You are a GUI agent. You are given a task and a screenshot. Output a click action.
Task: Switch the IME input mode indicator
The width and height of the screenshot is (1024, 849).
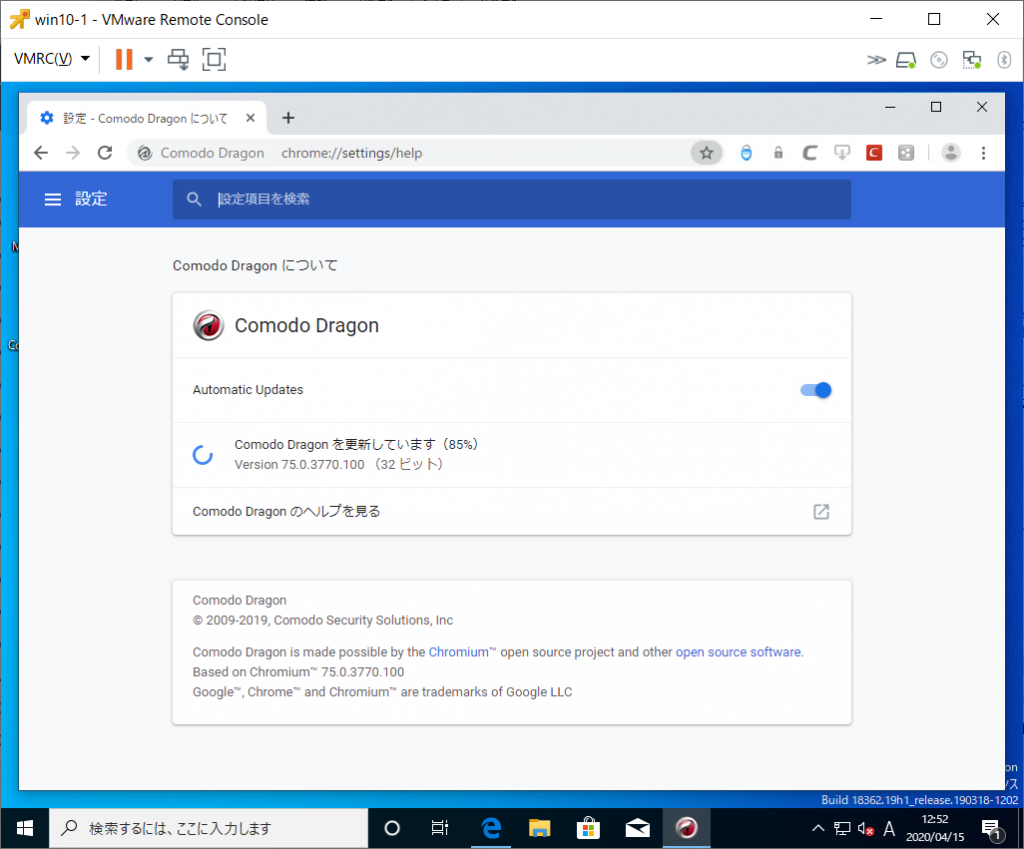(889, 829)
